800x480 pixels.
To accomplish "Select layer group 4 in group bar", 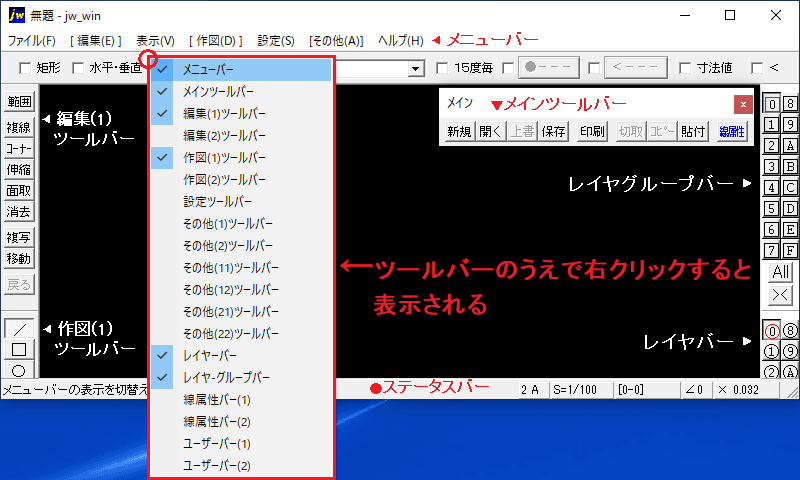I will tap(771, 187).
